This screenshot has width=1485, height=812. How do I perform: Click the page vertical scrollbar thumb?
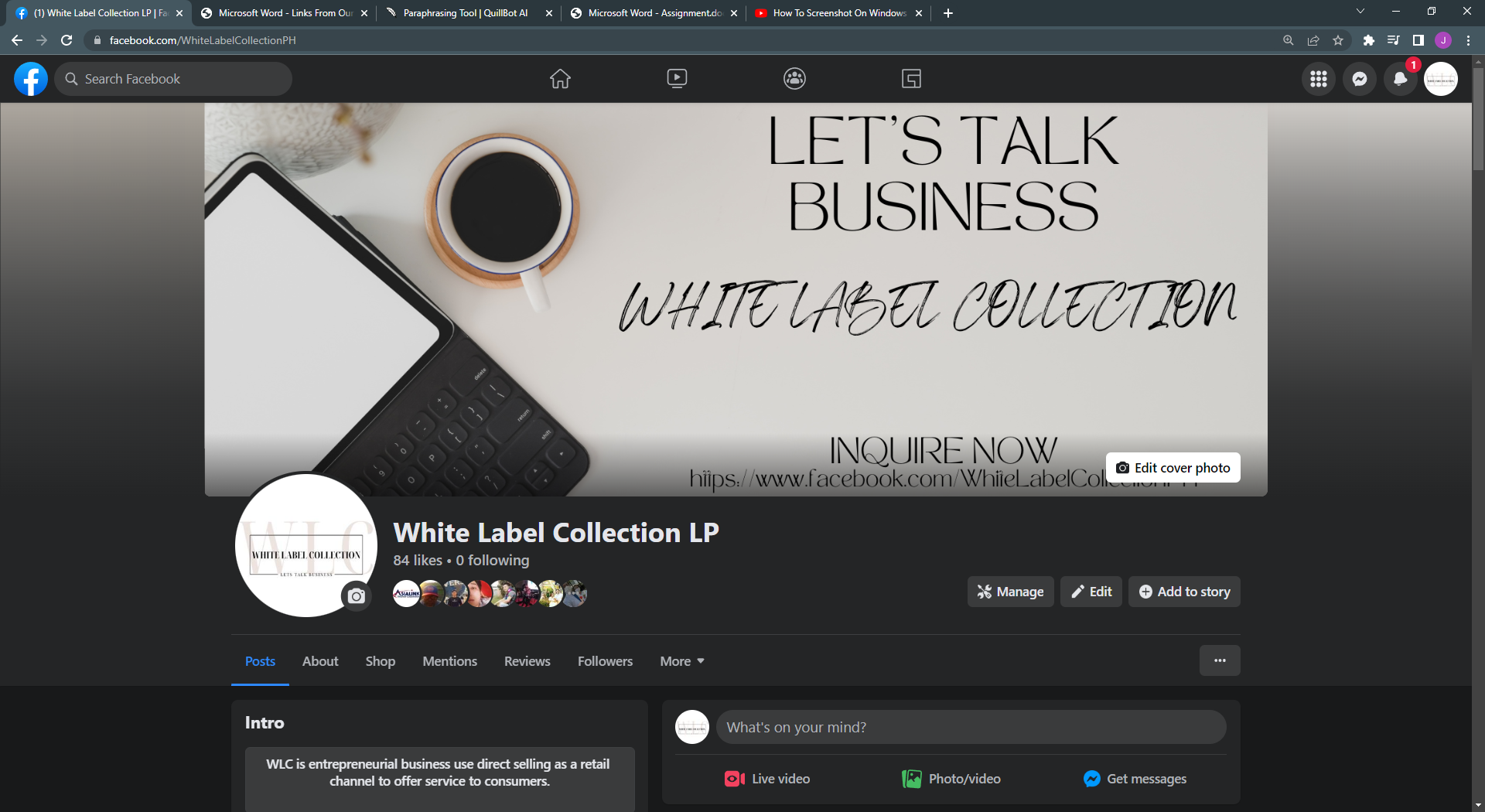coord(1478,119)
